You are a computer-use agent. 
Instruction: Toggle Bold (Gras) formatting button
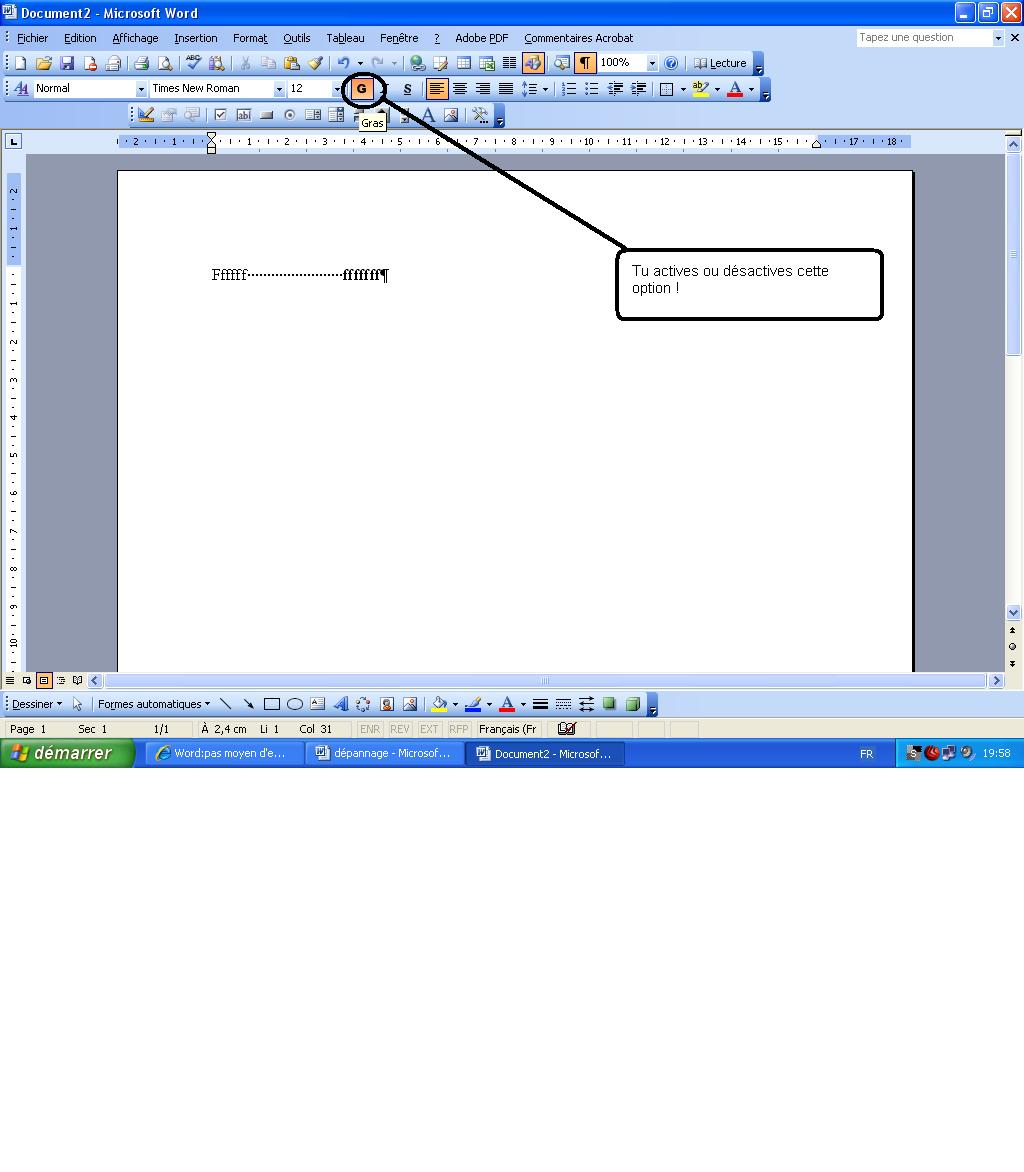click(362, 89)
